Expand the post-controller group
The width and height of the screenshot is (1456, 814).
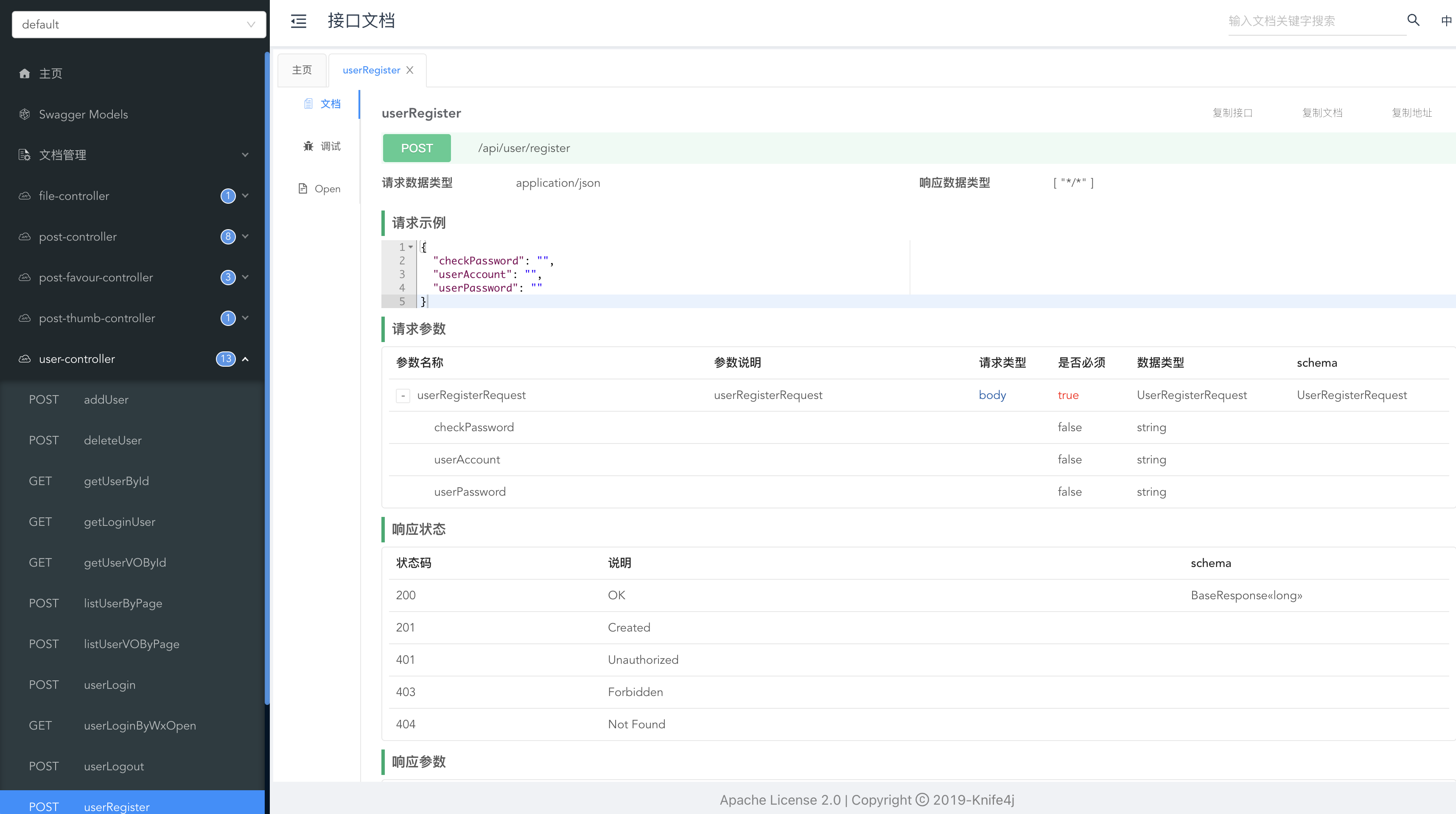coord(245,236)
